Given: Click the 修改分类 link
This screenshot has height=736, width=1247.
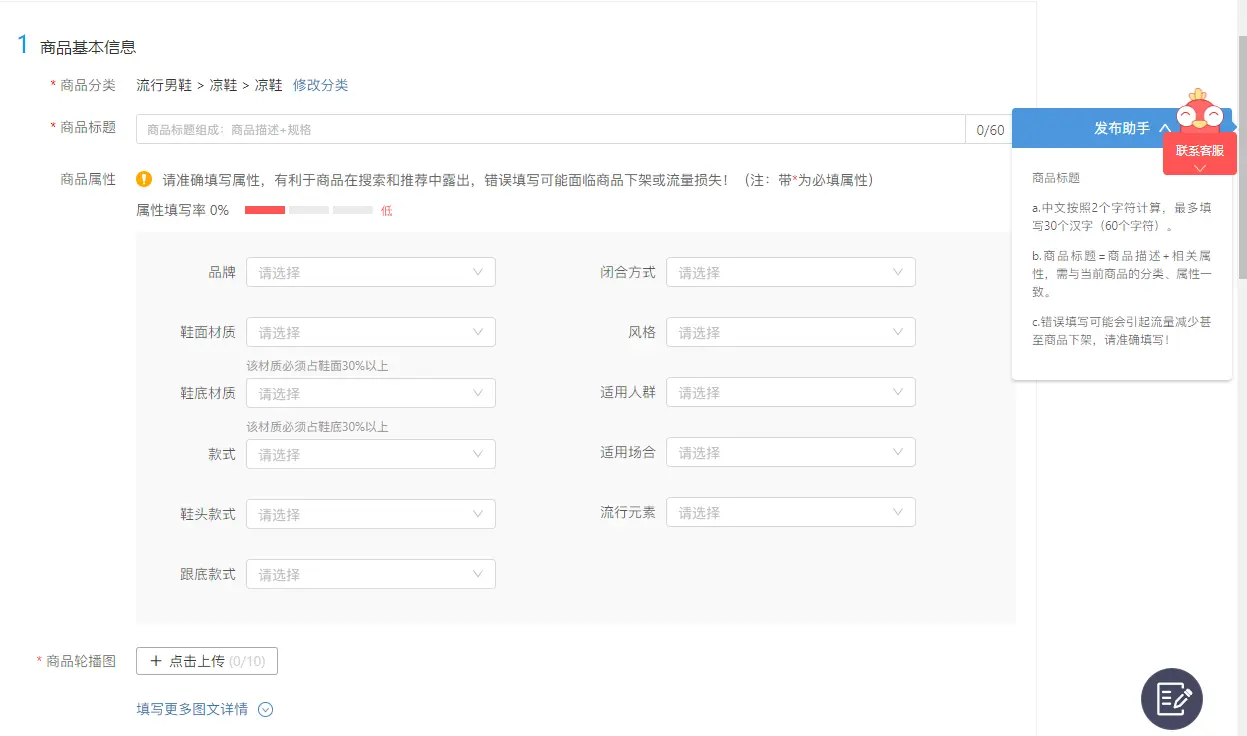Looking at the screenshot, I should [320, 85].
